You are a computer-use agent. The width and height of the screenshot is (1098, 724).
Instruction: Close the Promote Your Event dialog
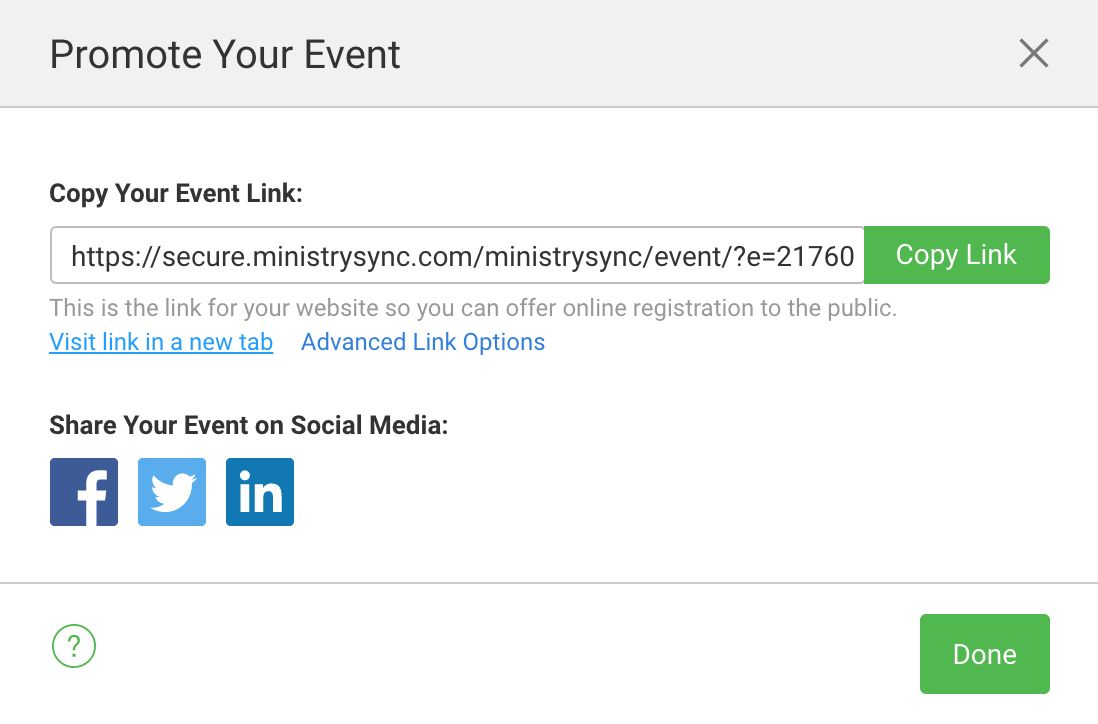pyautogui.click(x=1033, y=53)
